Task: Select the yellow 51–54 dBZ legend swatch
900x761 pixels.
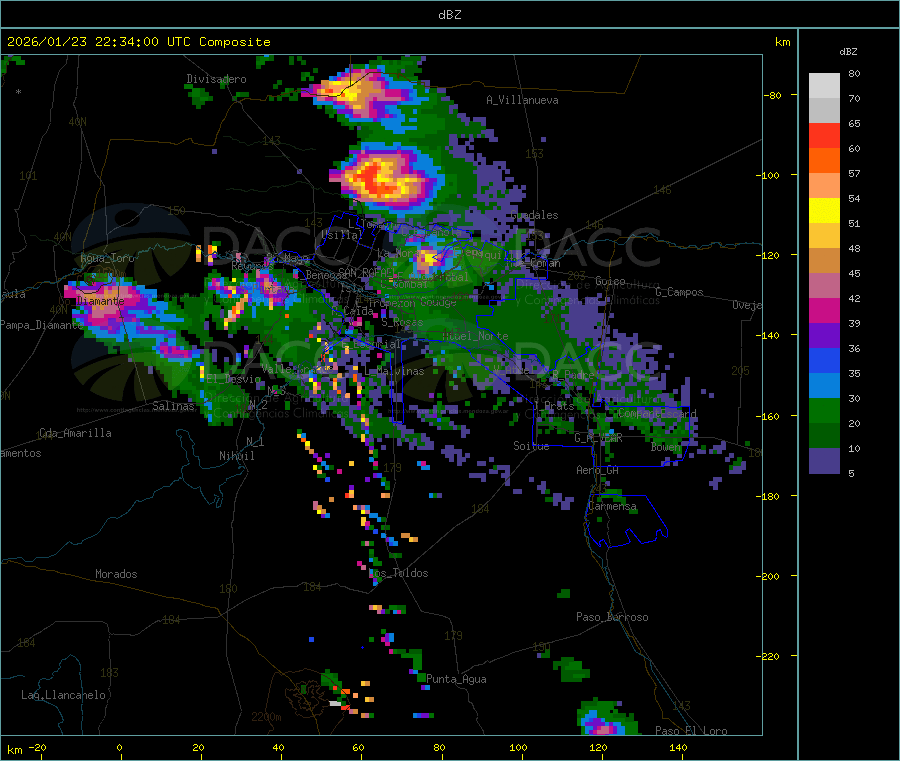Action: (x=824, y=211)
